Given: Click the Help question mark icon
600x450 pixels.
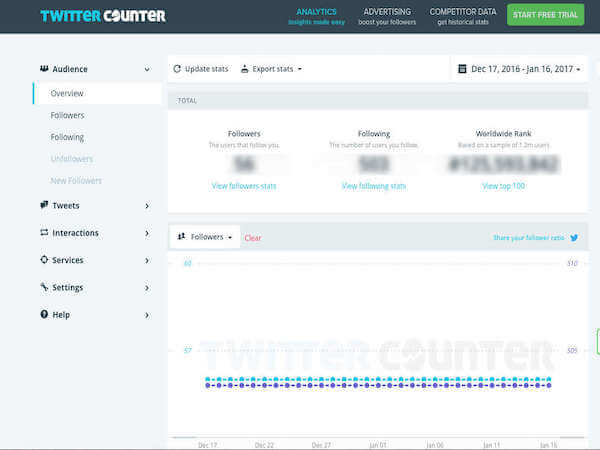Looking at the screenshot, I should [44, 314].
